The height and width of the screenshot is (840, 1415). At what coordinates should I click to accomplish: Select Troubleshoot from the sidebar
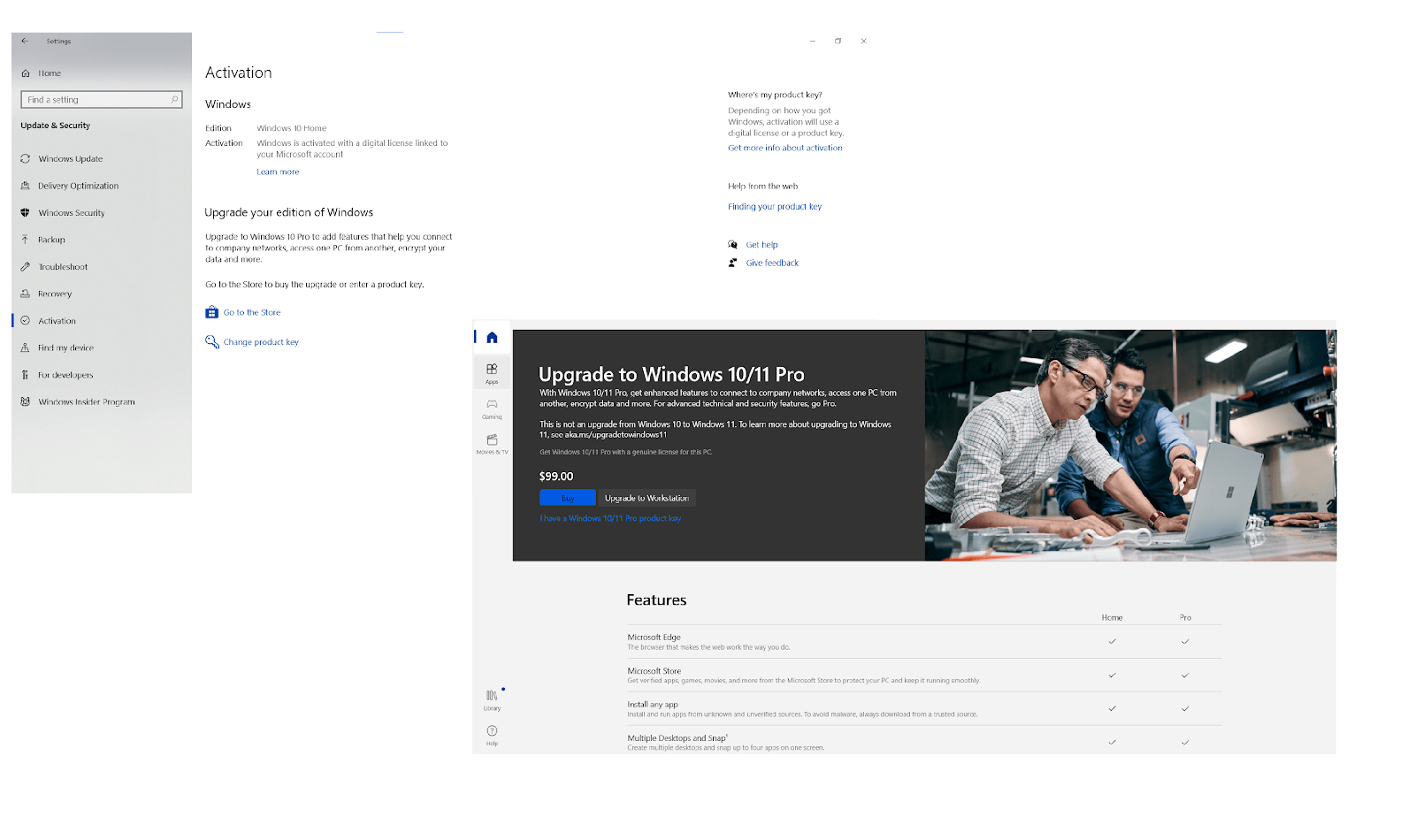coord(63,267)
